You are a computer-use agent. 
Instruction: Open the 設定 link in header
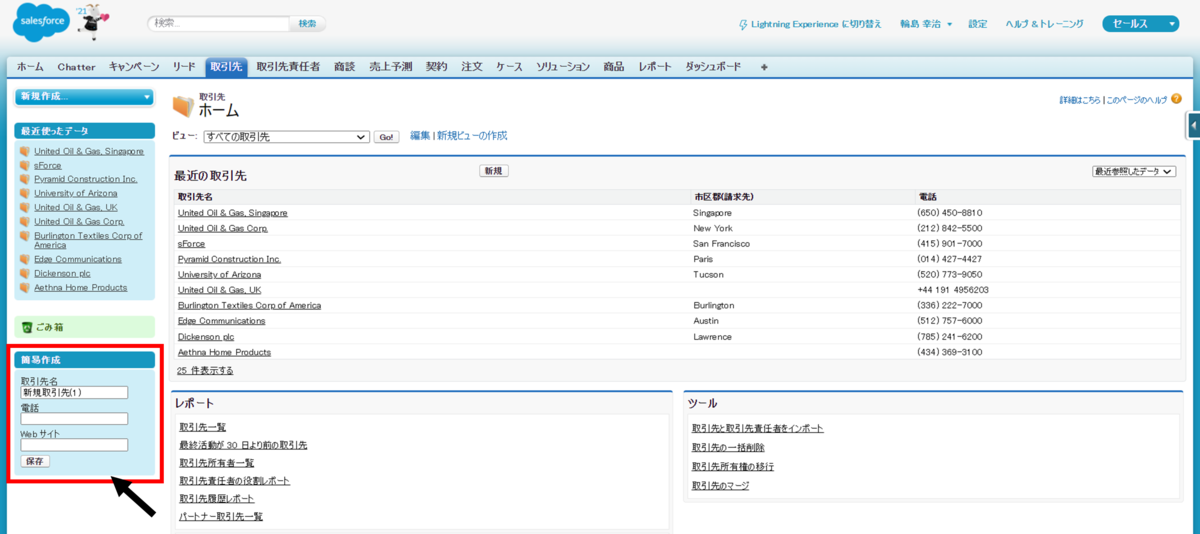pyautogui.click(x=977, y=24)
